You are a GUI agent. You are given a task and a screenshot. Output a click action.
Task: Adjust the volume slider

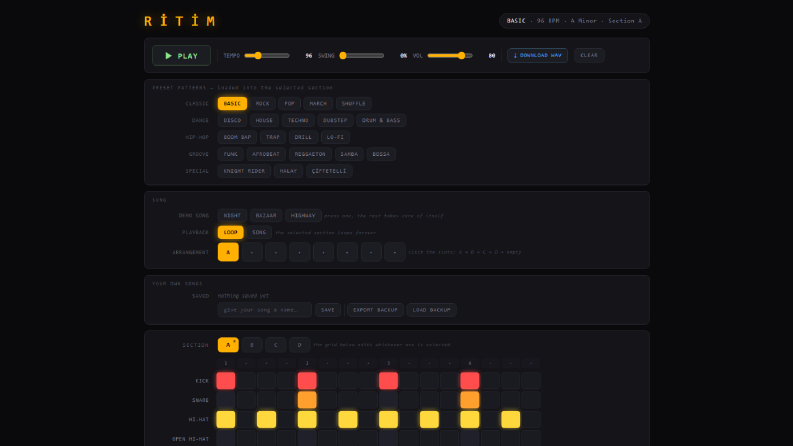pos(450,56)
